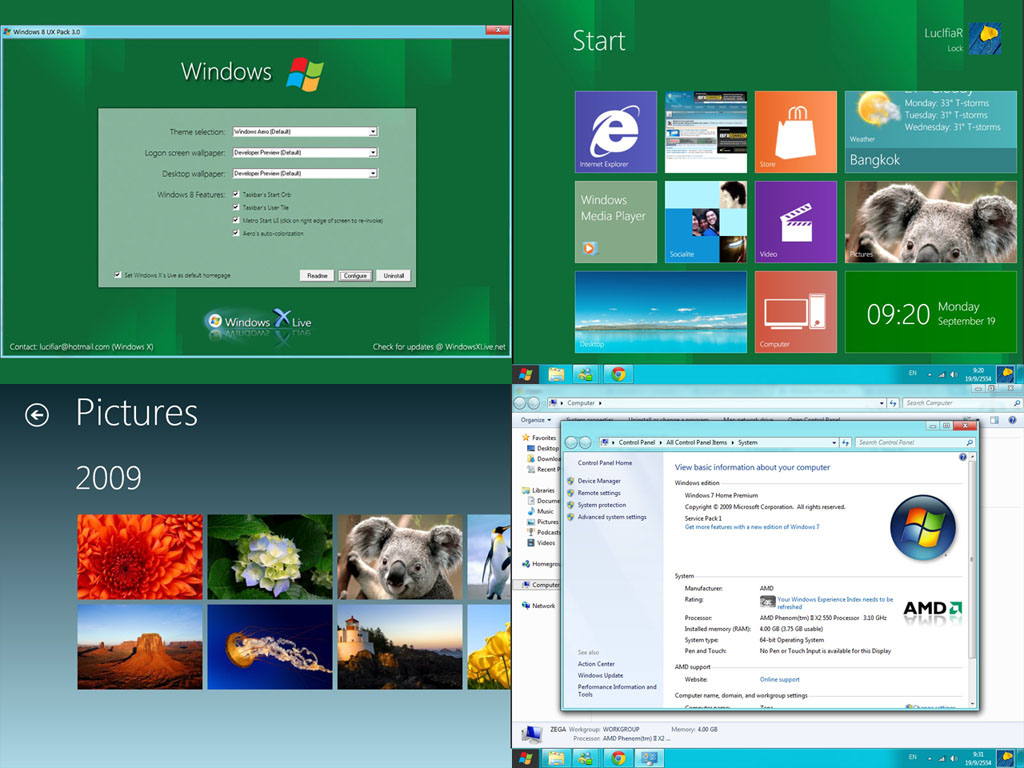Click the Desktop tile
This screenshot has width=1024, height=768.
pyautogui.click(x=660, y=312)
